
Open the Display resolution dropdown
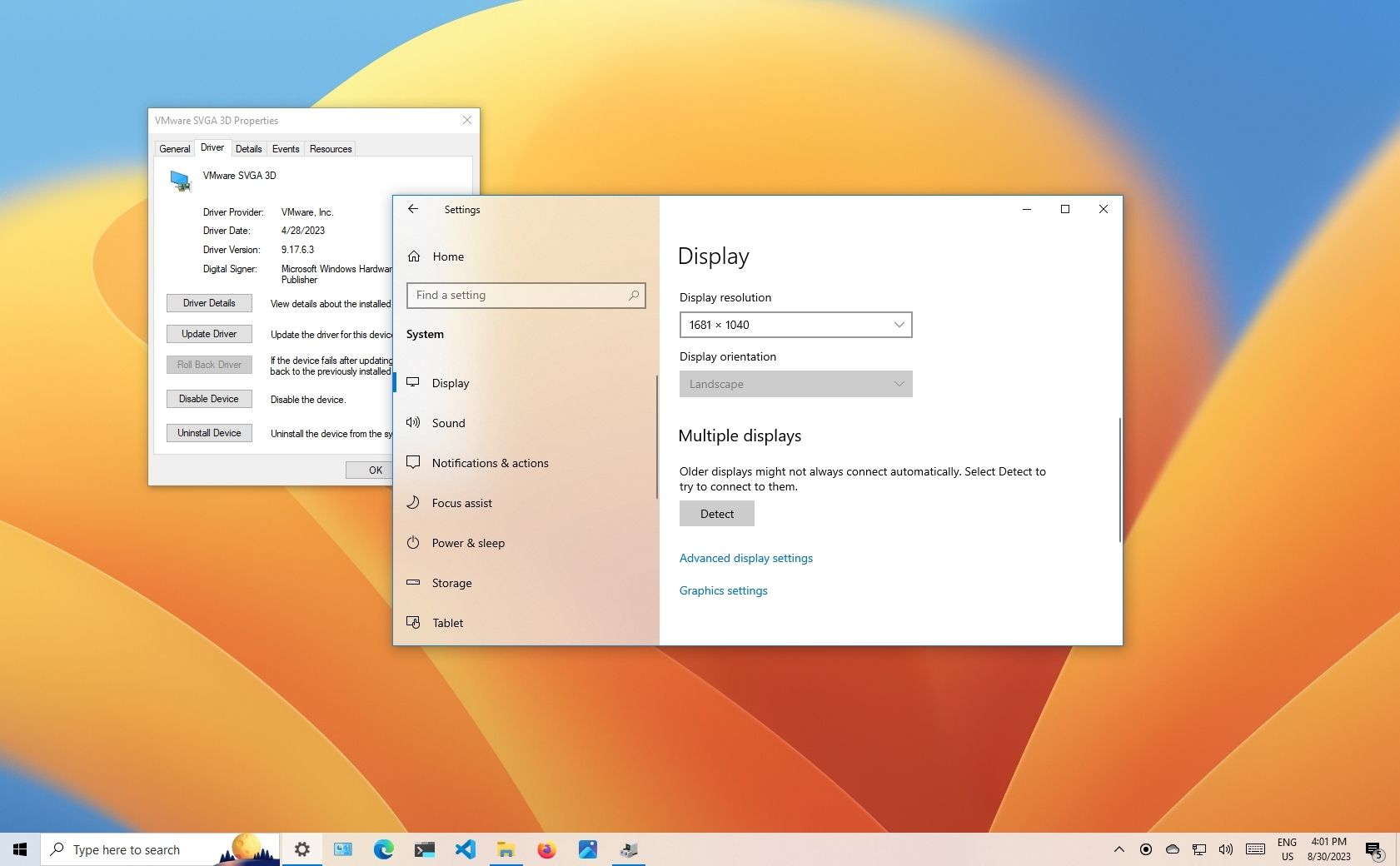coord(795,325)
